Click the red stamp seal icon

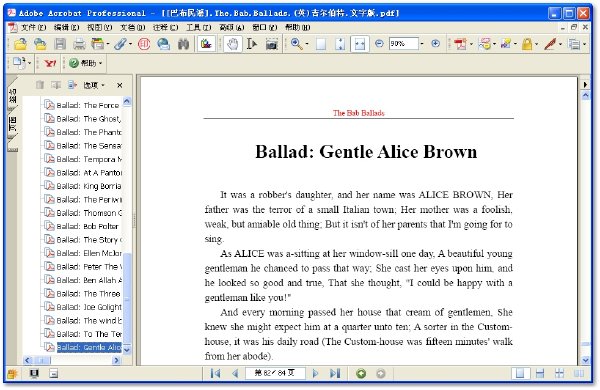point(144,44)
